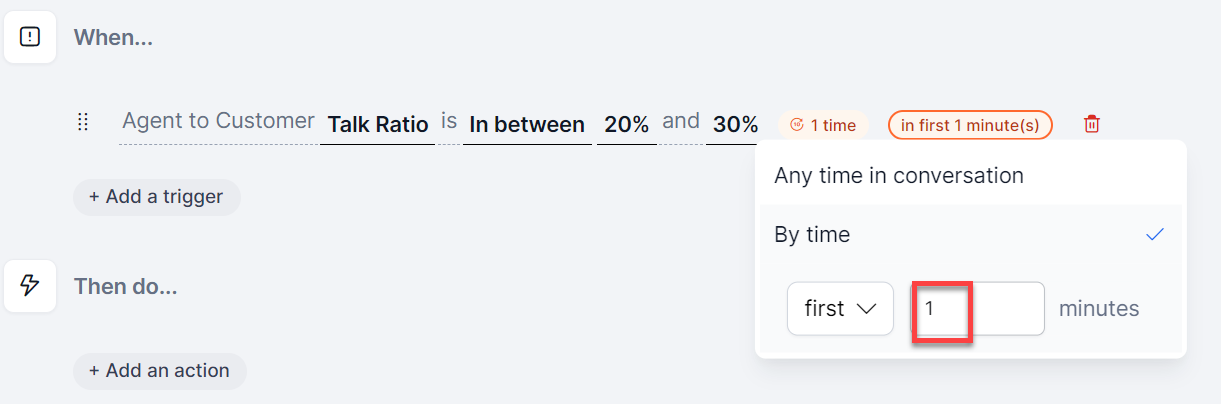Click the Then do... section heading
1221x404 pixels.
click(125, 287)
